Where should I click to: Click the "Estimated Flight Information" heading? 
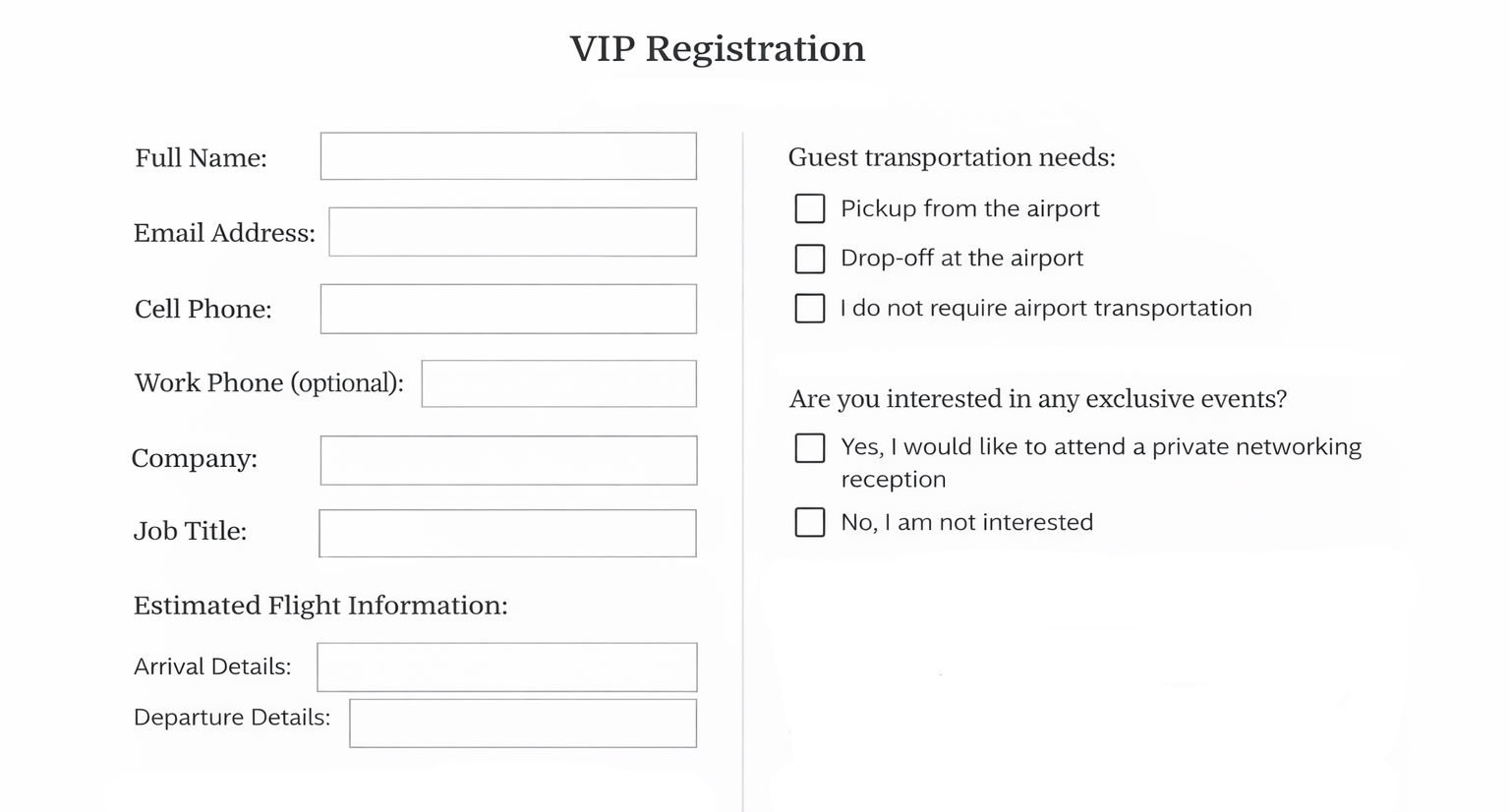(320, 606)
